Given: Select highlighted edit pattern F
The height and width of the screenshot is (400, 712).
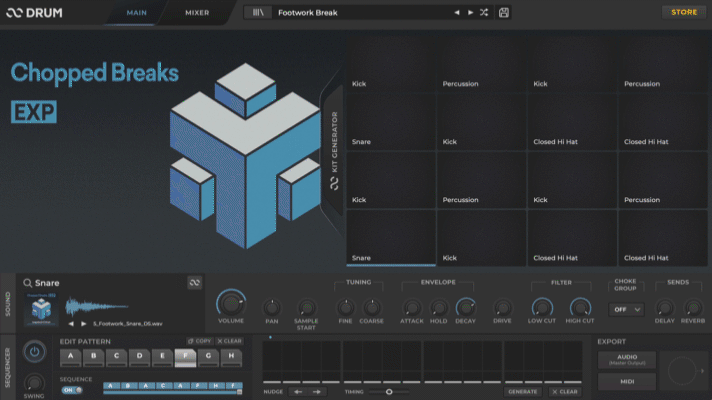Looking at the screenshot, I should 185,357.
